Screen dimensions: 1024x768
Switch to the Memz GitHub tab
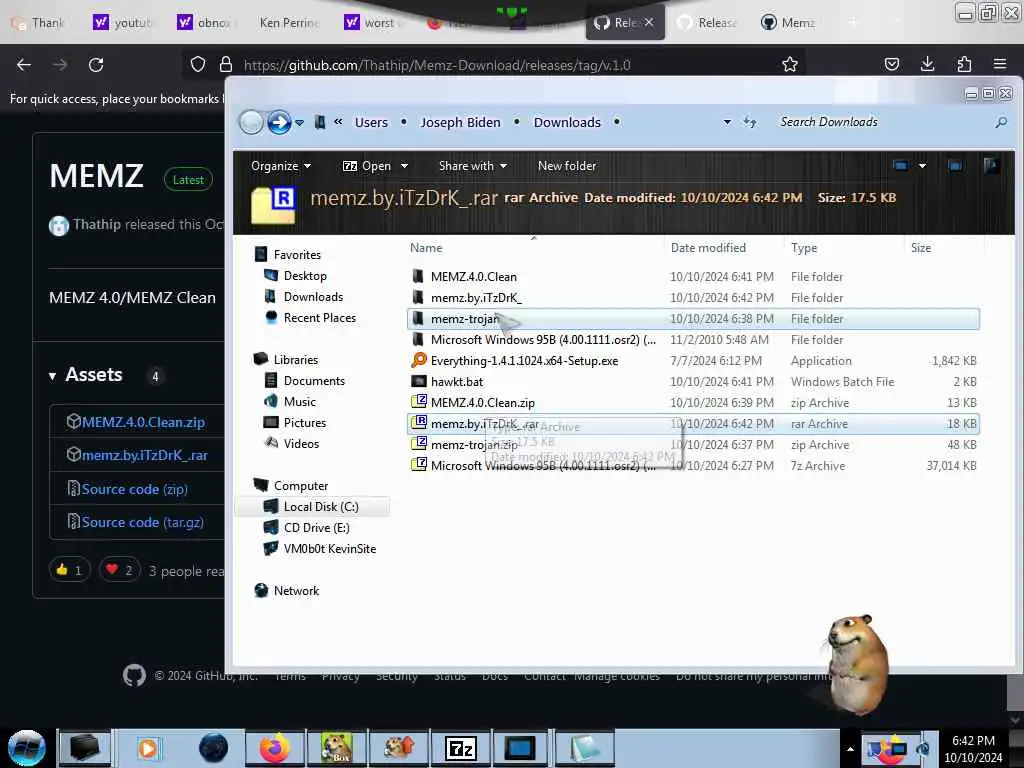pyautogui.click(x=788, y=23)
